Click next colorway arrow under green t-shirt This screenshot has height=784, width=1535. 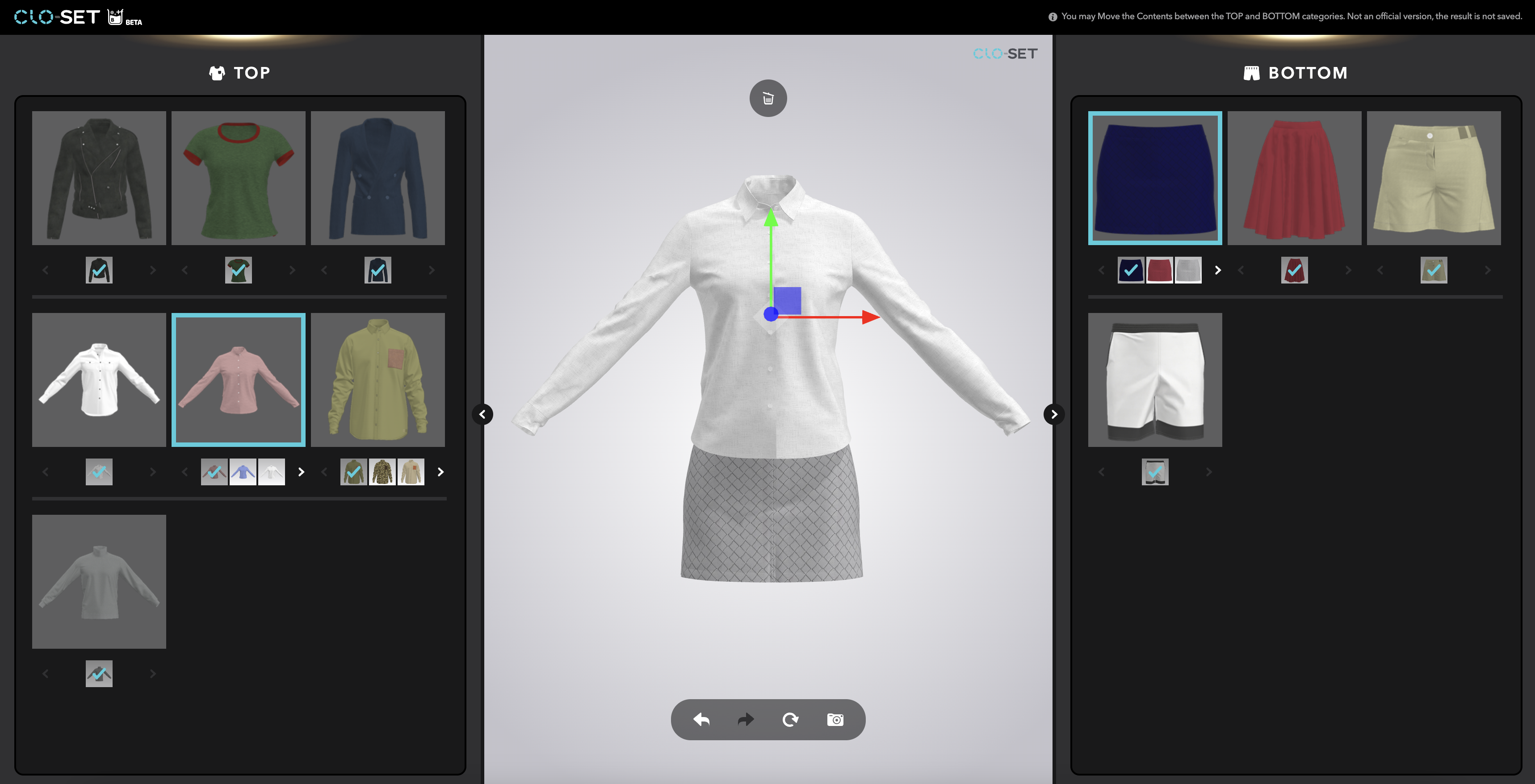pos(292,271)
